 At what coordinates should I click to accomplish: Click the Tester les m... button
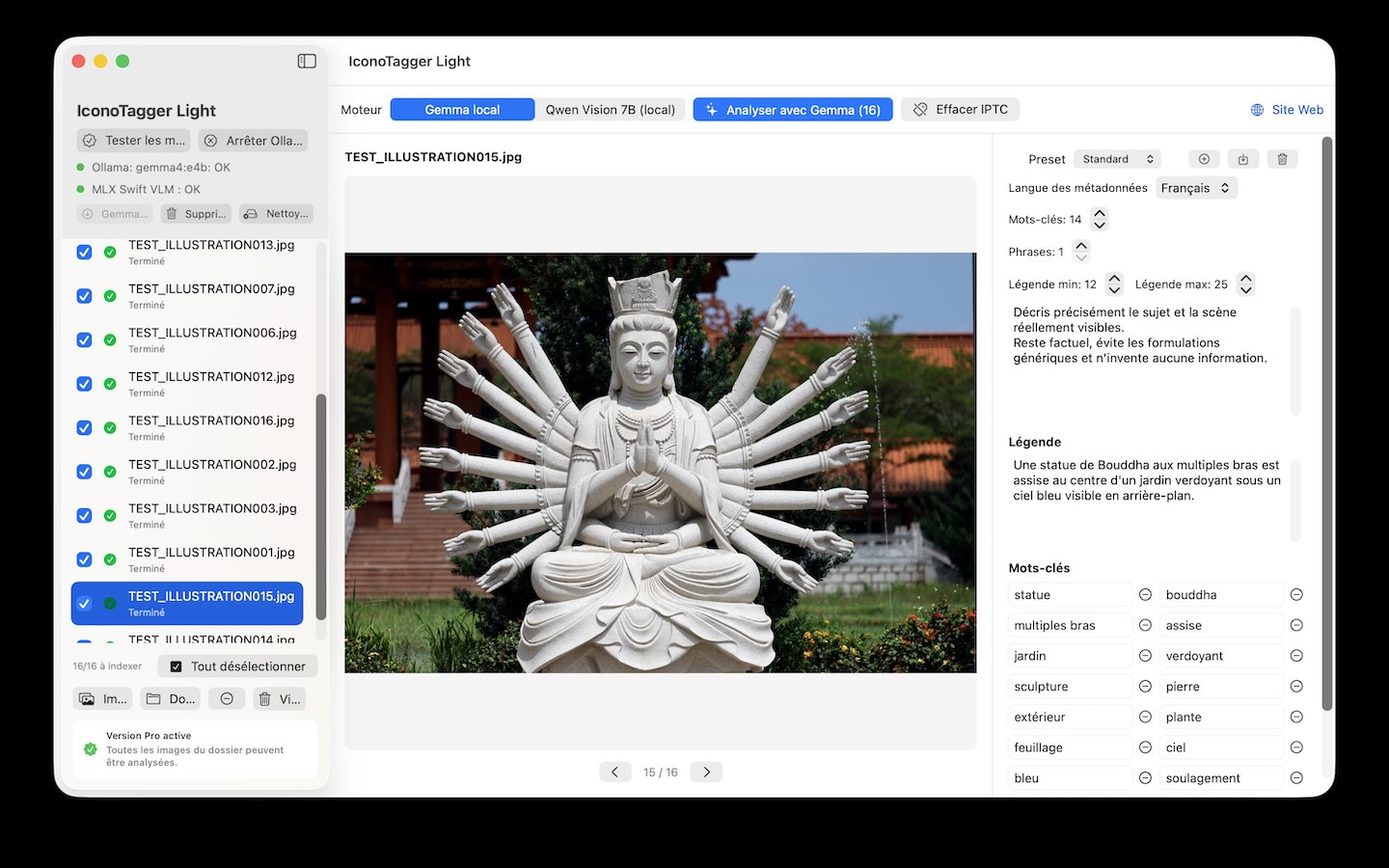pos(134,140)
